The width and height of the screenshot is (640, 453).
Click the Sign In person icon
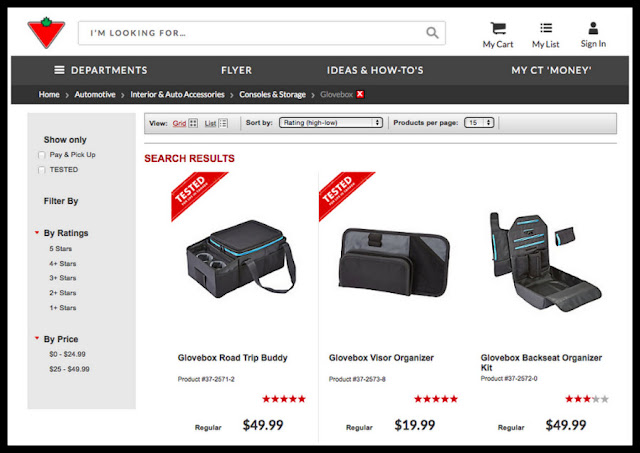[x=593, y=28]
